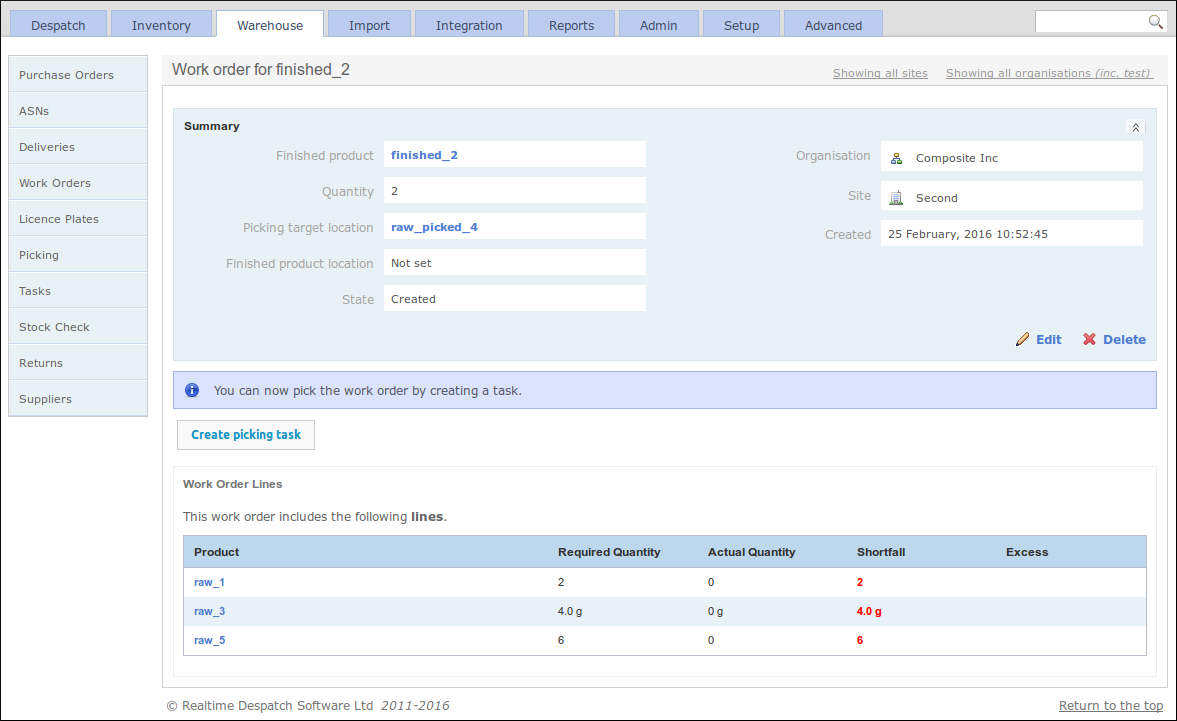Go to Deliveries in sidebar

pyautogui.click(x=78, y=146)
